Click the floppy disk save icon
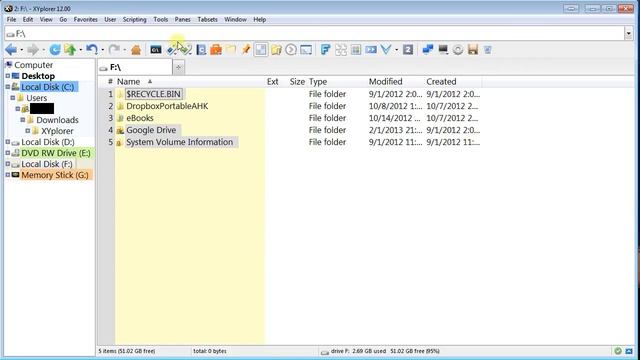Viewport: 640px width, 360px height. [x=473, y=50]
